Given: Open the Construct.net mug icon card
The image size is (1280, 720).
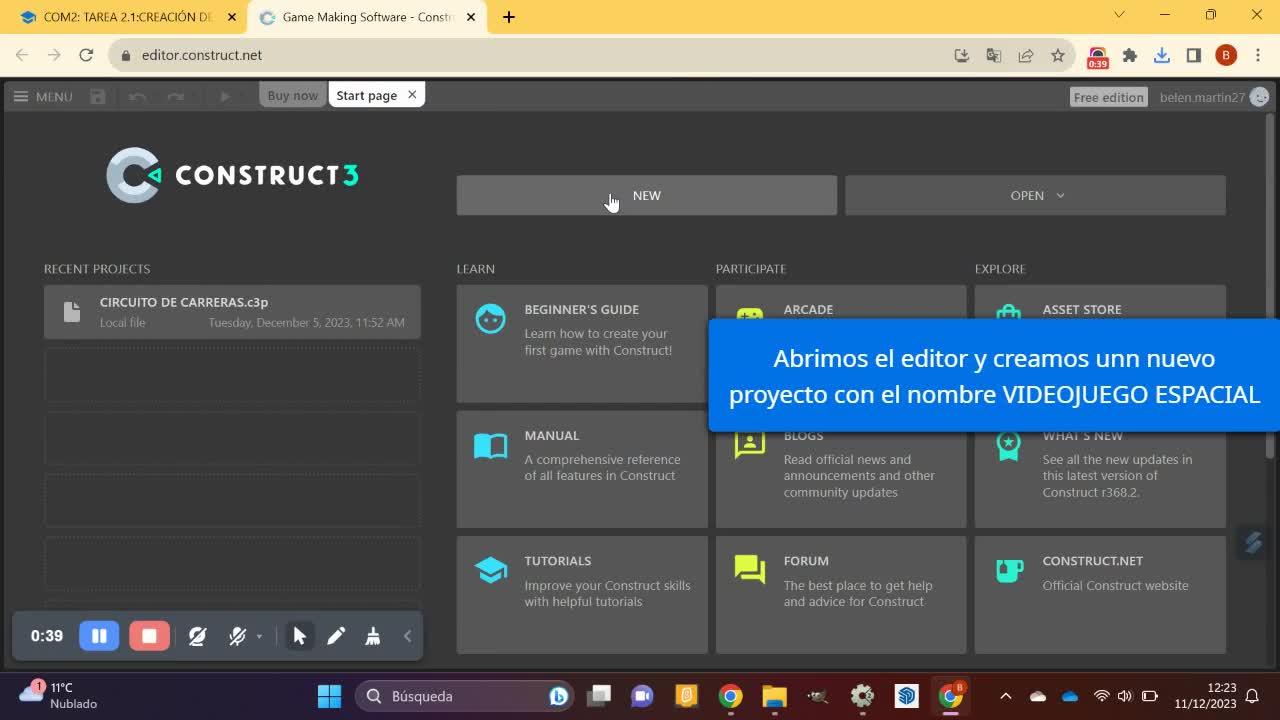Looking at the screenshot, I should [1100, 594].
